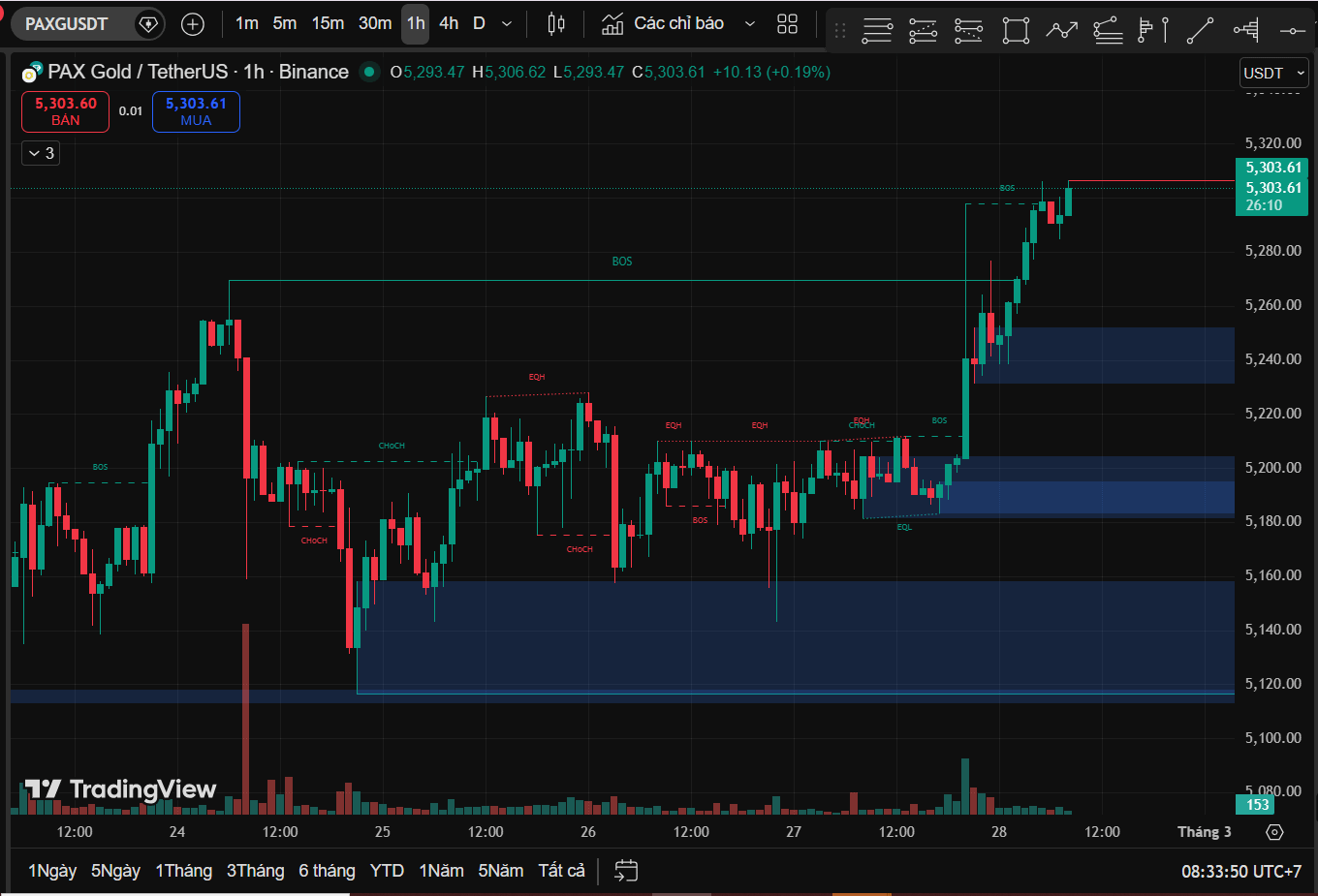Image resolution: width=1318 pixels, height=896 pixels.
Task: Open the indicator templates grid icon
Action: 788,24
